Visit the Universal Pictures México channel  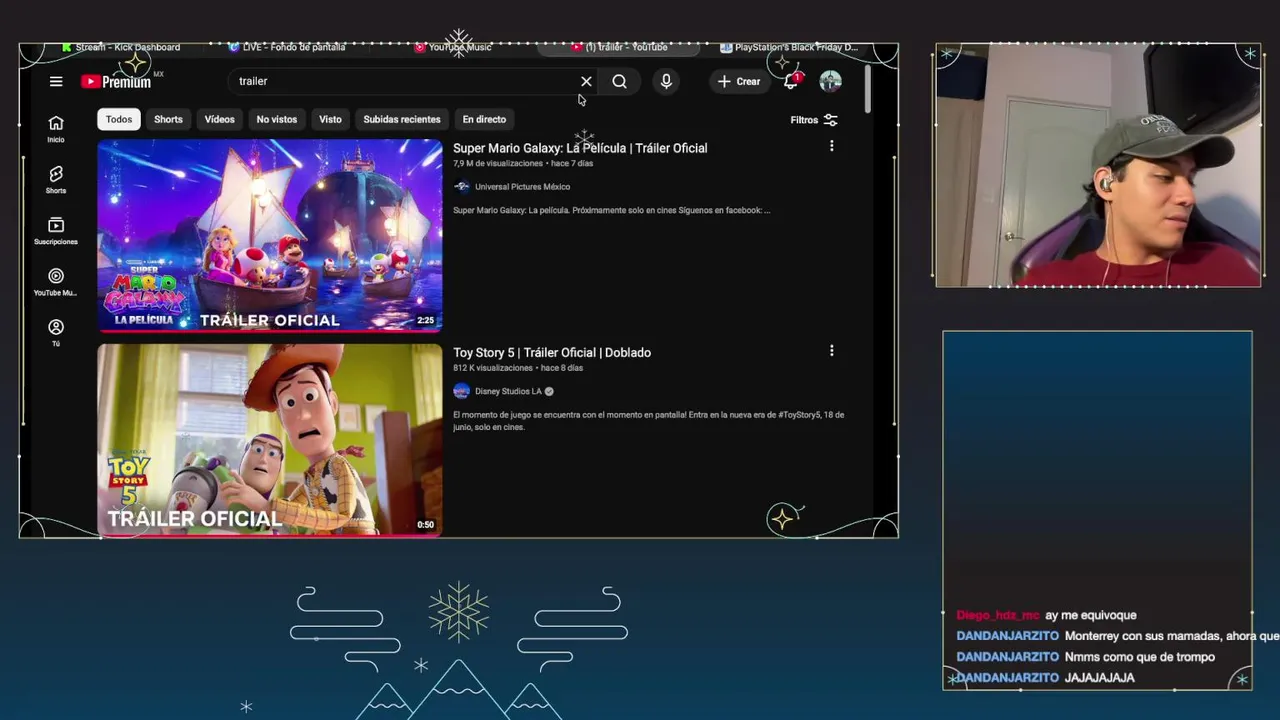point(522,187)
